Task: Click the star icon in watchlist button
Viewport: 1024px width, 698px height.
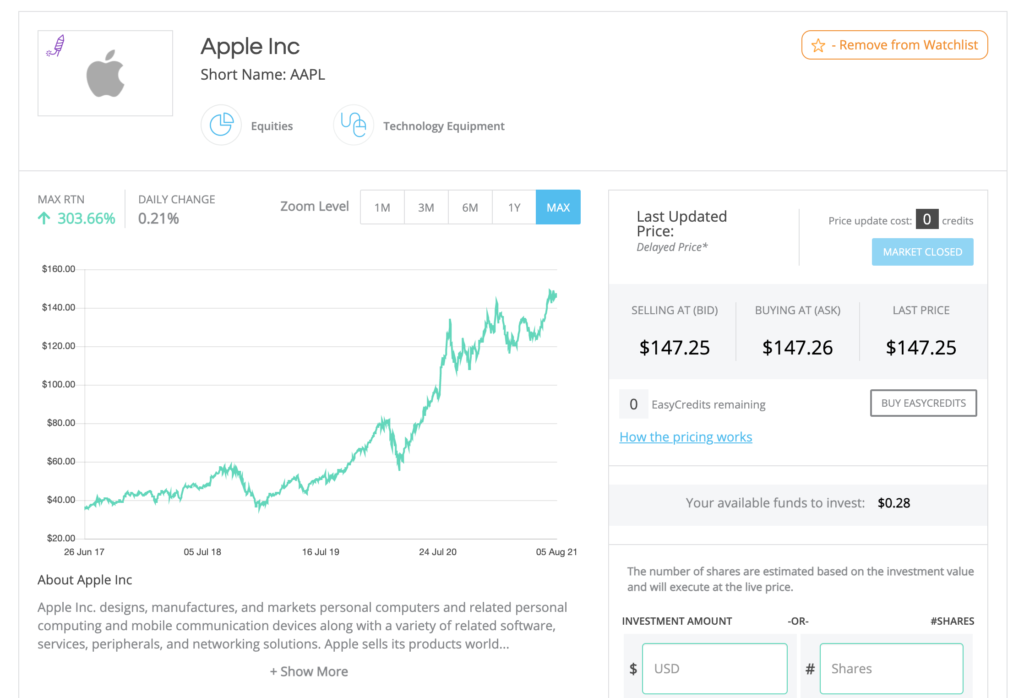Action: 818,46
